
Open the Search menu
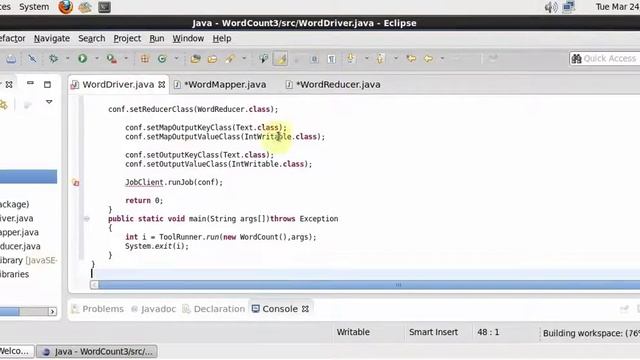(x=91, y=38)
